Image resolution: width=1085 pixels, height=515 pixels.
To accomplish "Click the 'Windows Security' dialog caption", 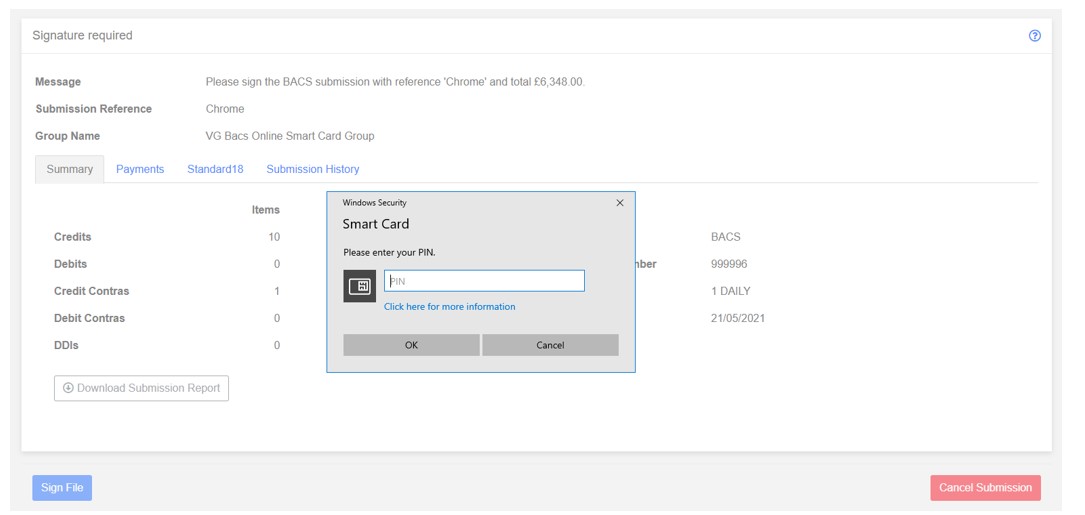I will click(374, 203).
